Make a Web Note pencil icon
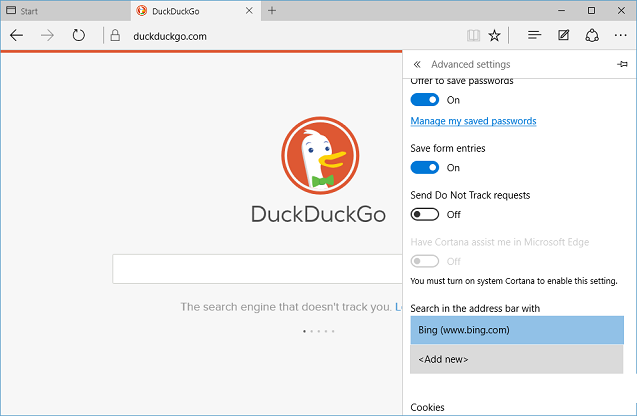 (x=563, y=36)
